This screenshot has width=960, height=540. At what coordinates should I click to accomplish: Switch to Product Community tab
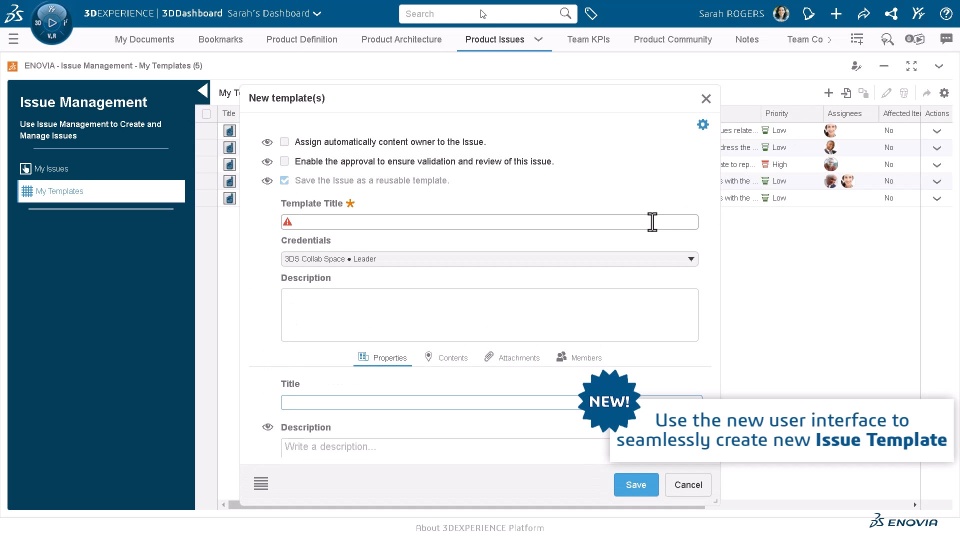(x=672, y=39)
